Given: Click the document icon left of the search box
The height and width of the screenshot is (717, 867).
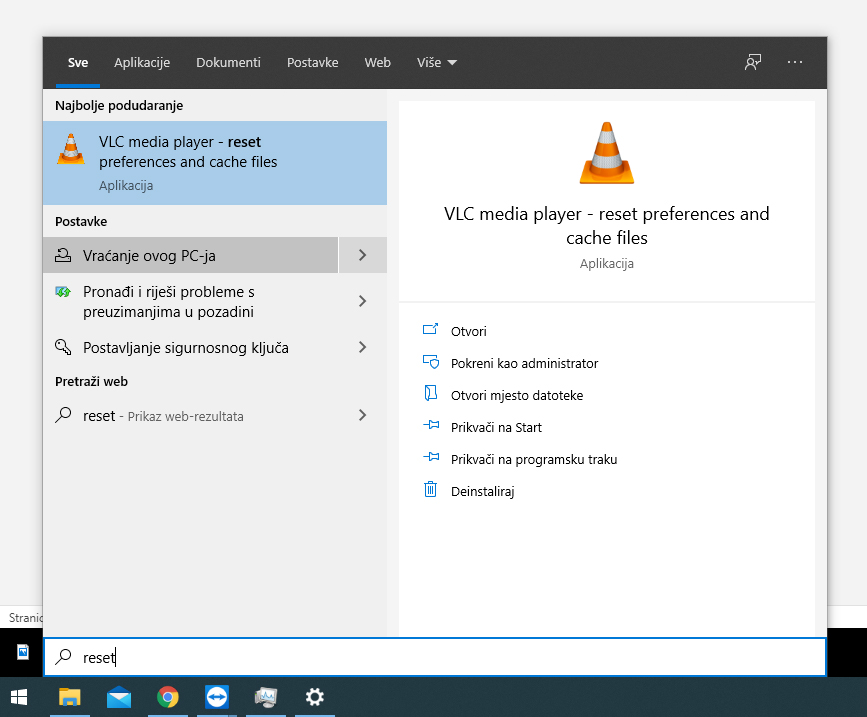Looking at the screenshot, I should (23, 652).
